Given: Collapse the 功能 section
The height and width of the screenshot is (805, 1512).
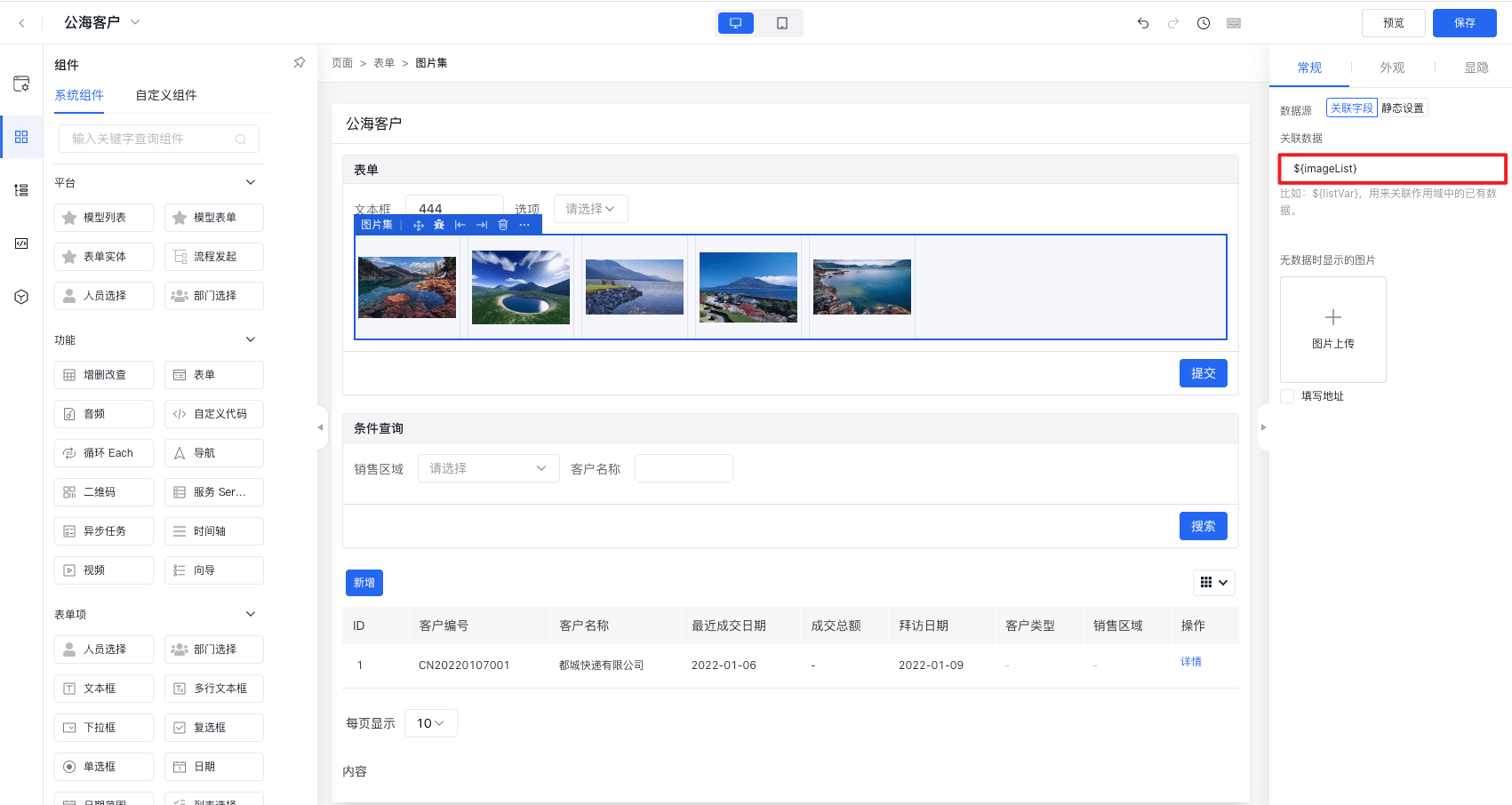Looking at the screenshot, I should (251, 339).
